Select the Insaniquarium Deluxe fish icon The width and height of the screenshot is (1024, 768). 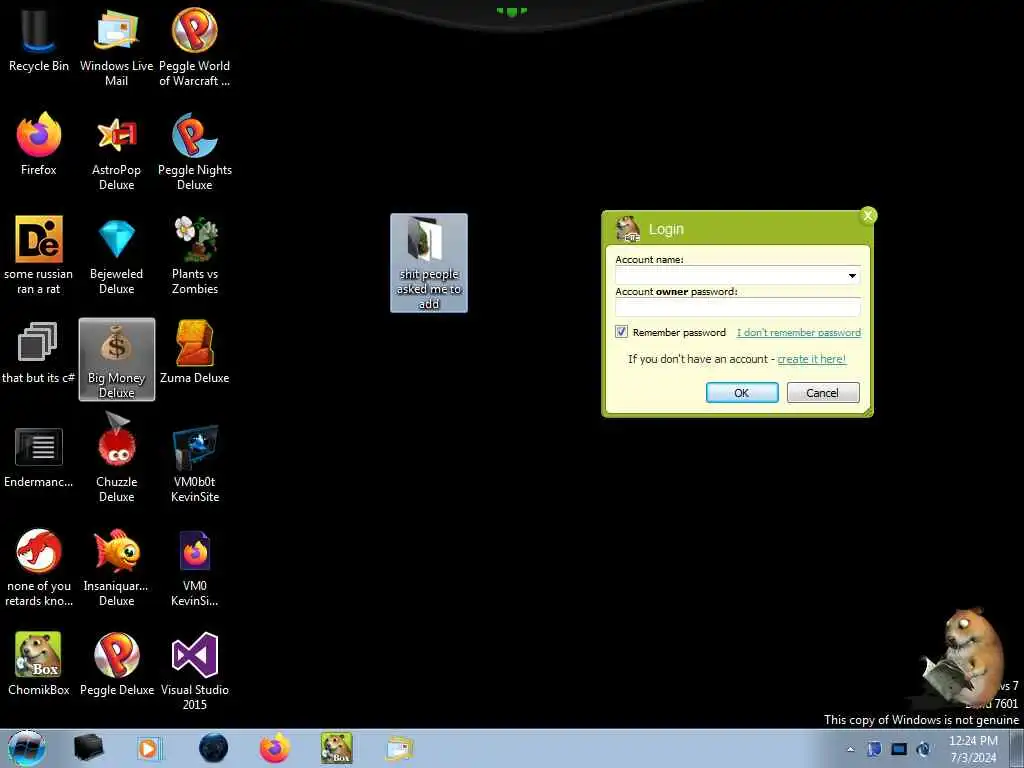pos(116,568)
